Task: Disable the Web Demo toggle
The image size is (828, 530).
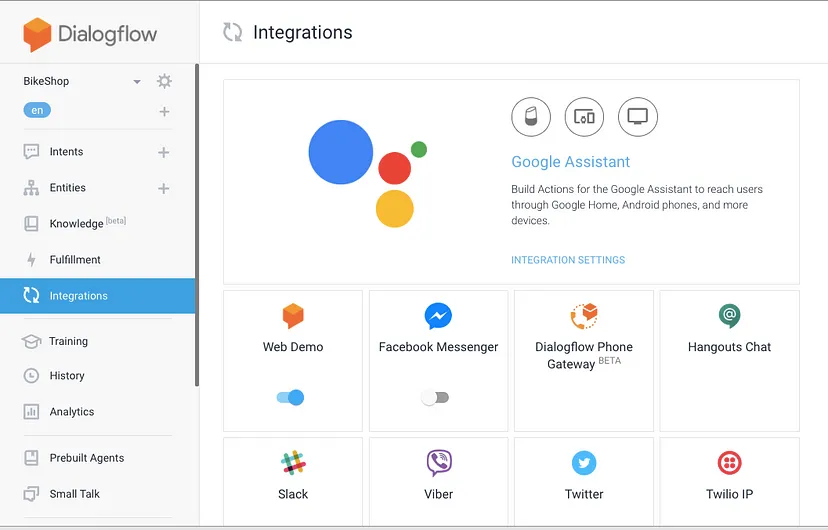Action: (290, 398)
